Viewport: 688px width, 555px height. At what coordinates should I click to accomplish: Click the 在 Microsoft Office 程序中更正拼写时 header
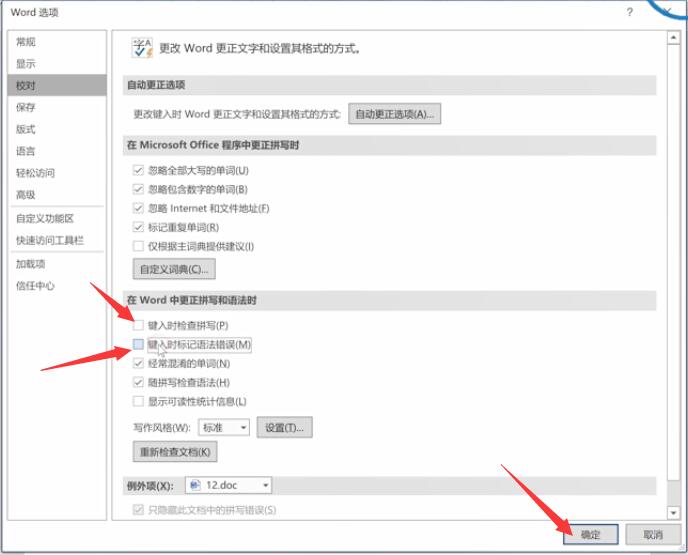(x=213, y=145)
